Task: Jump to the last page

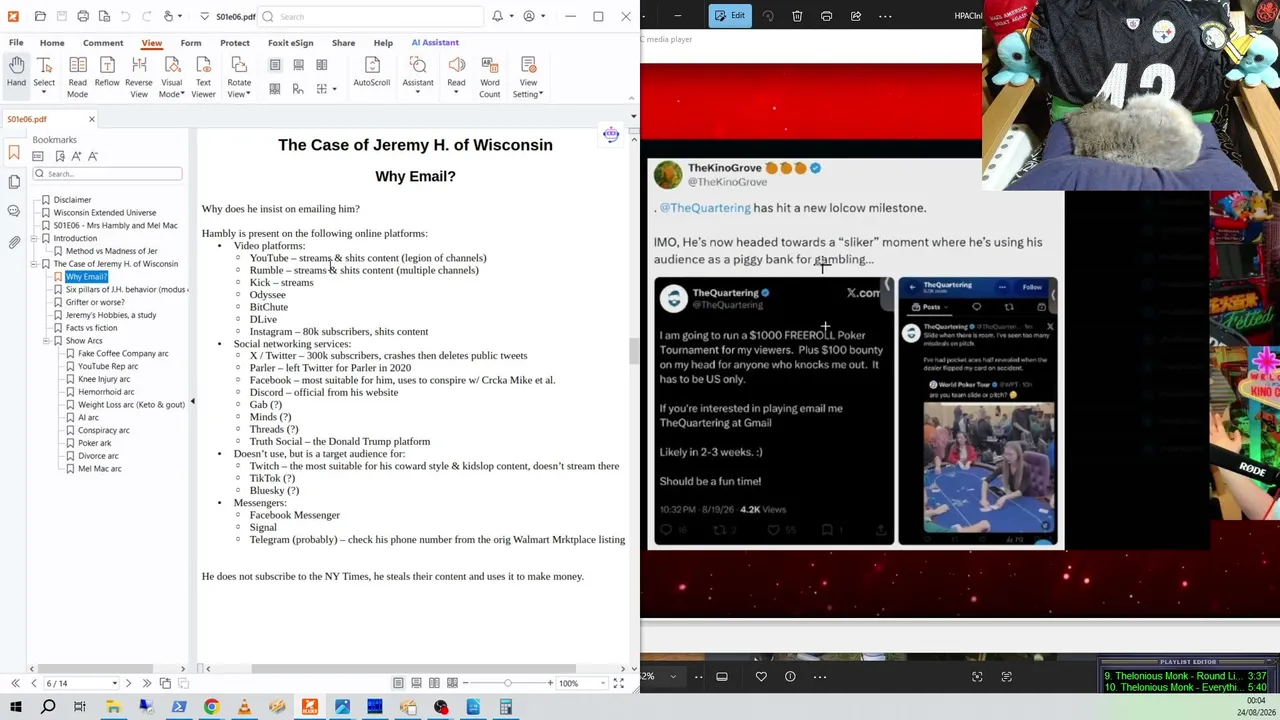Action: click(x=146, y=683)
